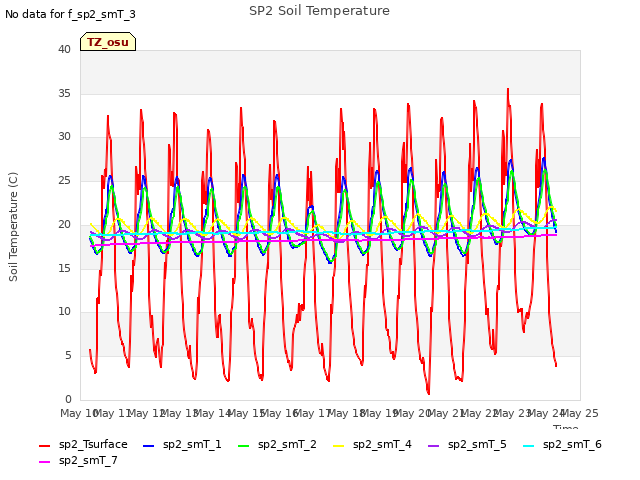Toggle sp2_smT_7 legend entry

coord(78,460)
